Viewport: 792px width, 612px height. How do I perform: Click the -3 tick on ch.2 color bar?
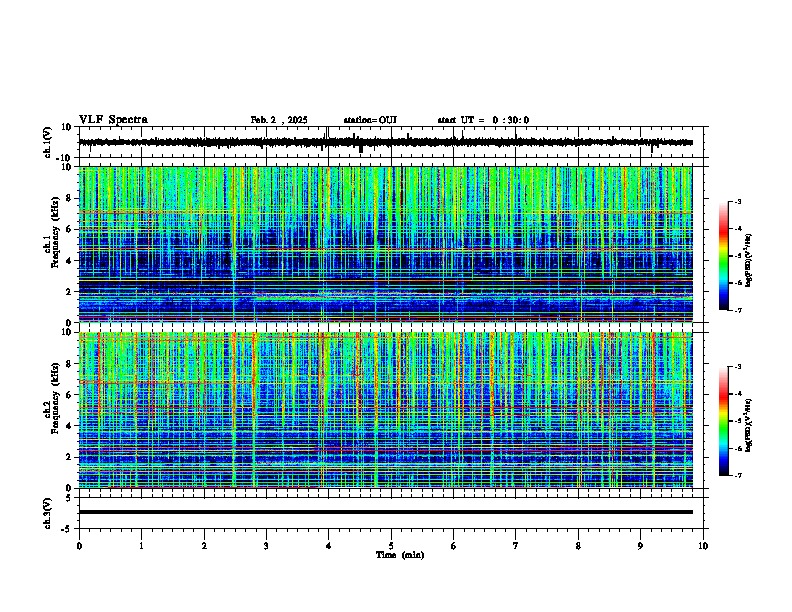click(x=737, y=367)
